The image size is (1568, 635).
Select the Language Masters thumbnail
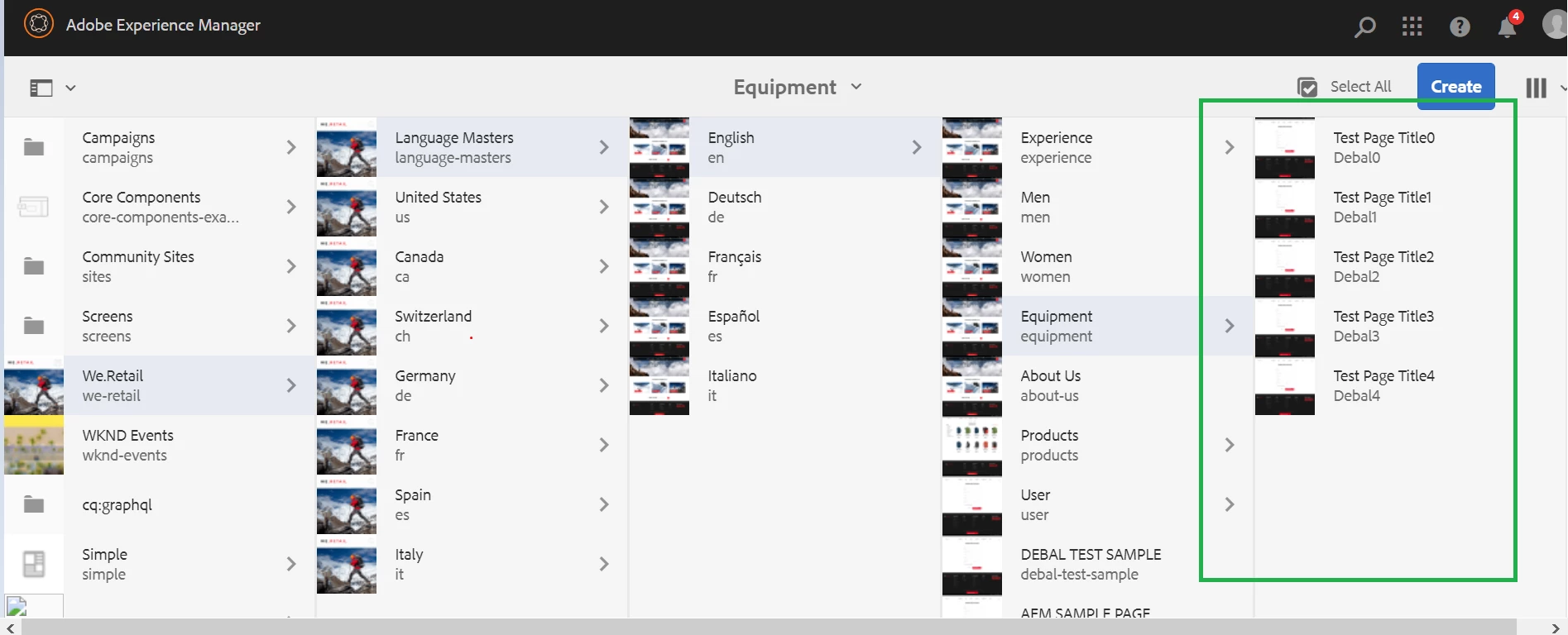(x=347, y=147)
